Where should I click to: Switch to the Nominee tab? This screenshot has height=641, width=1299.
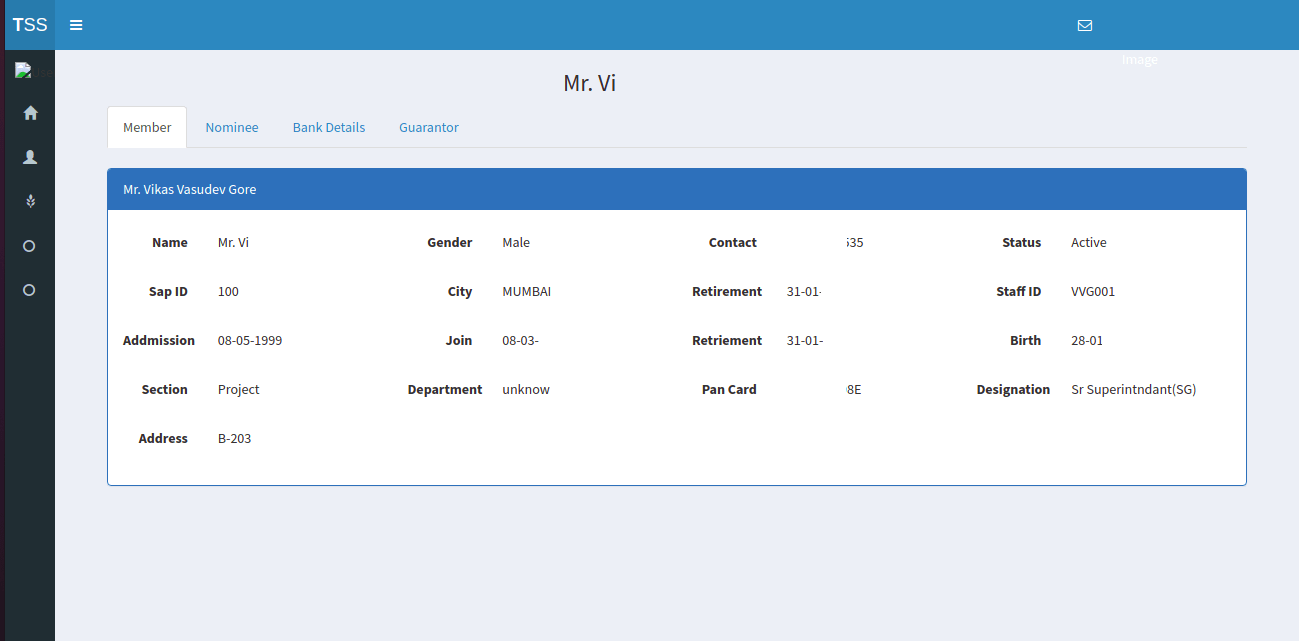pos(232,128)
